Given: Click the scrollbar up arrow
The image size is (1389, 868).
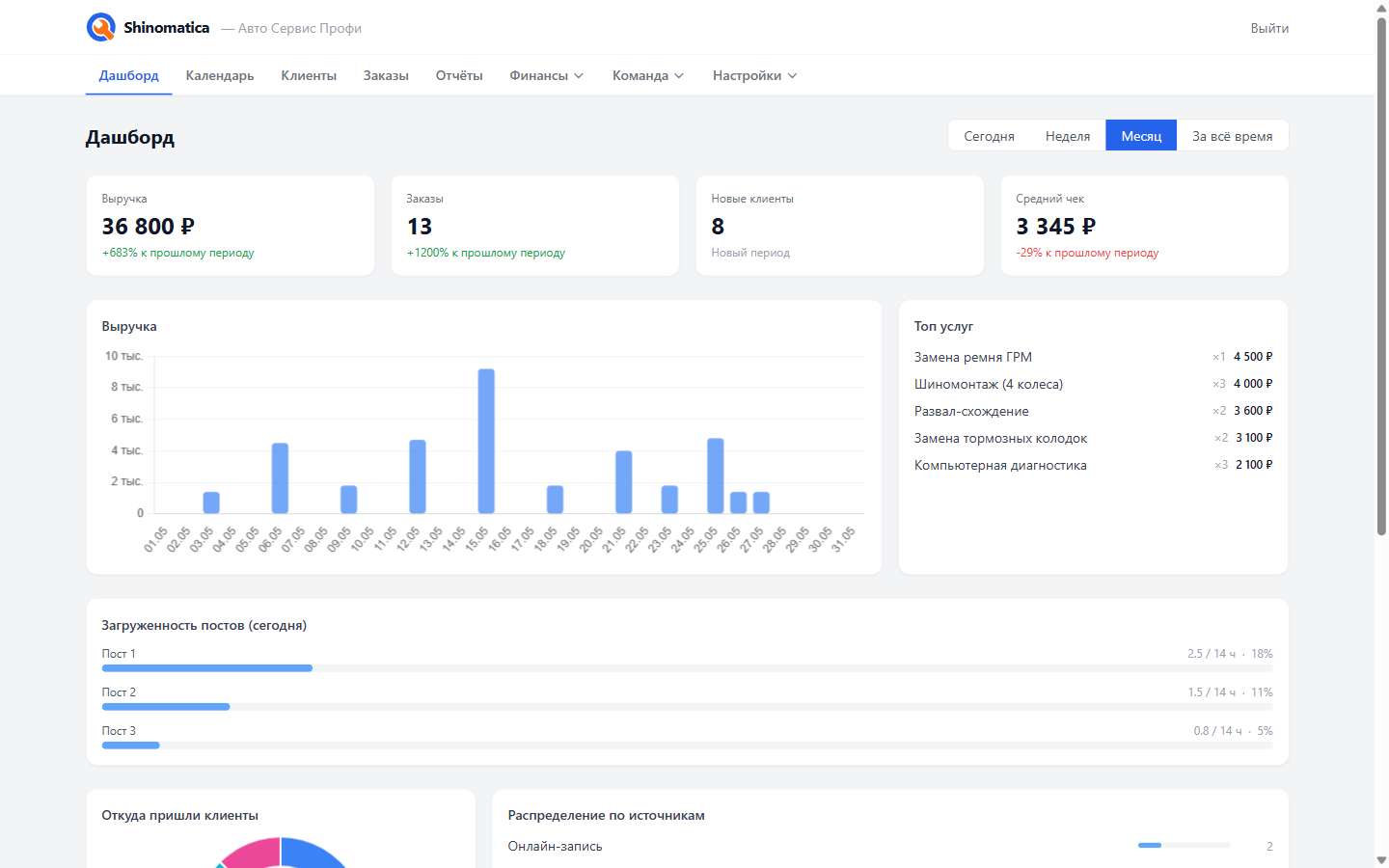Looking at the screenshot, I should point(1381,8).
